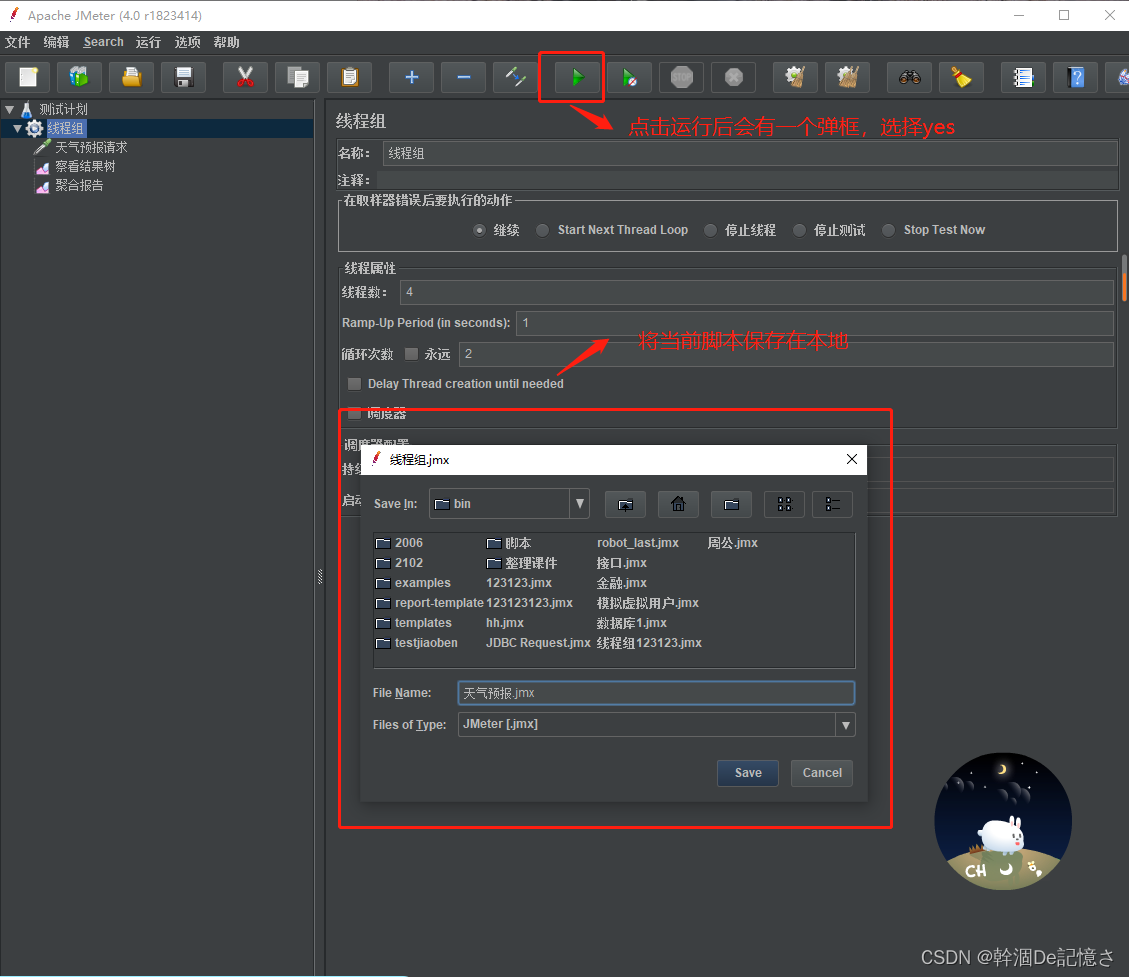Switch to icon grid view in dialog
Image resolution: width=1129 pixels, height=977 pixels.
click(x=785, y=504)
